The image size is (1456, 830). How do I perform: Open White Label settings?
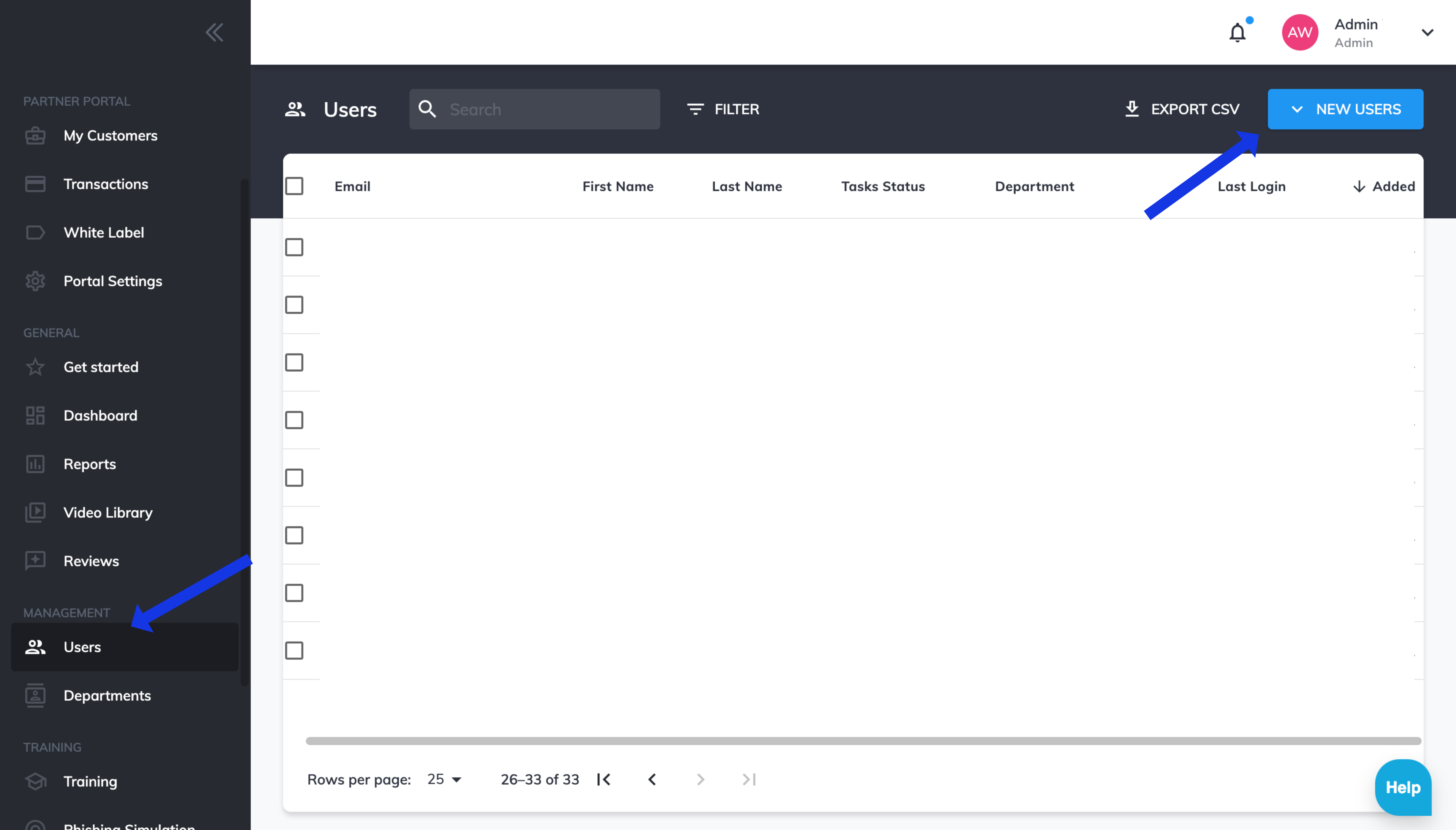[103, 232]
